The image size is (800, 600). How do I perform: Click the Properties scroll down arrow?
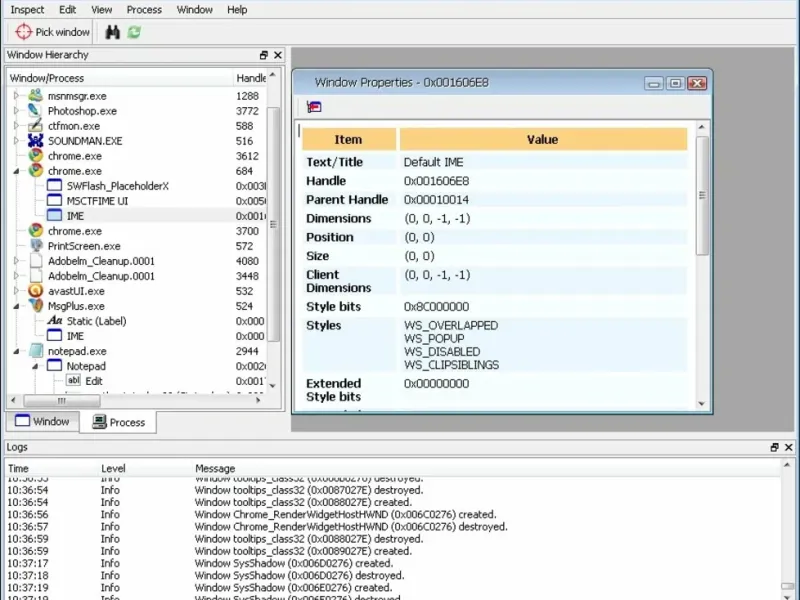(702, 404)
